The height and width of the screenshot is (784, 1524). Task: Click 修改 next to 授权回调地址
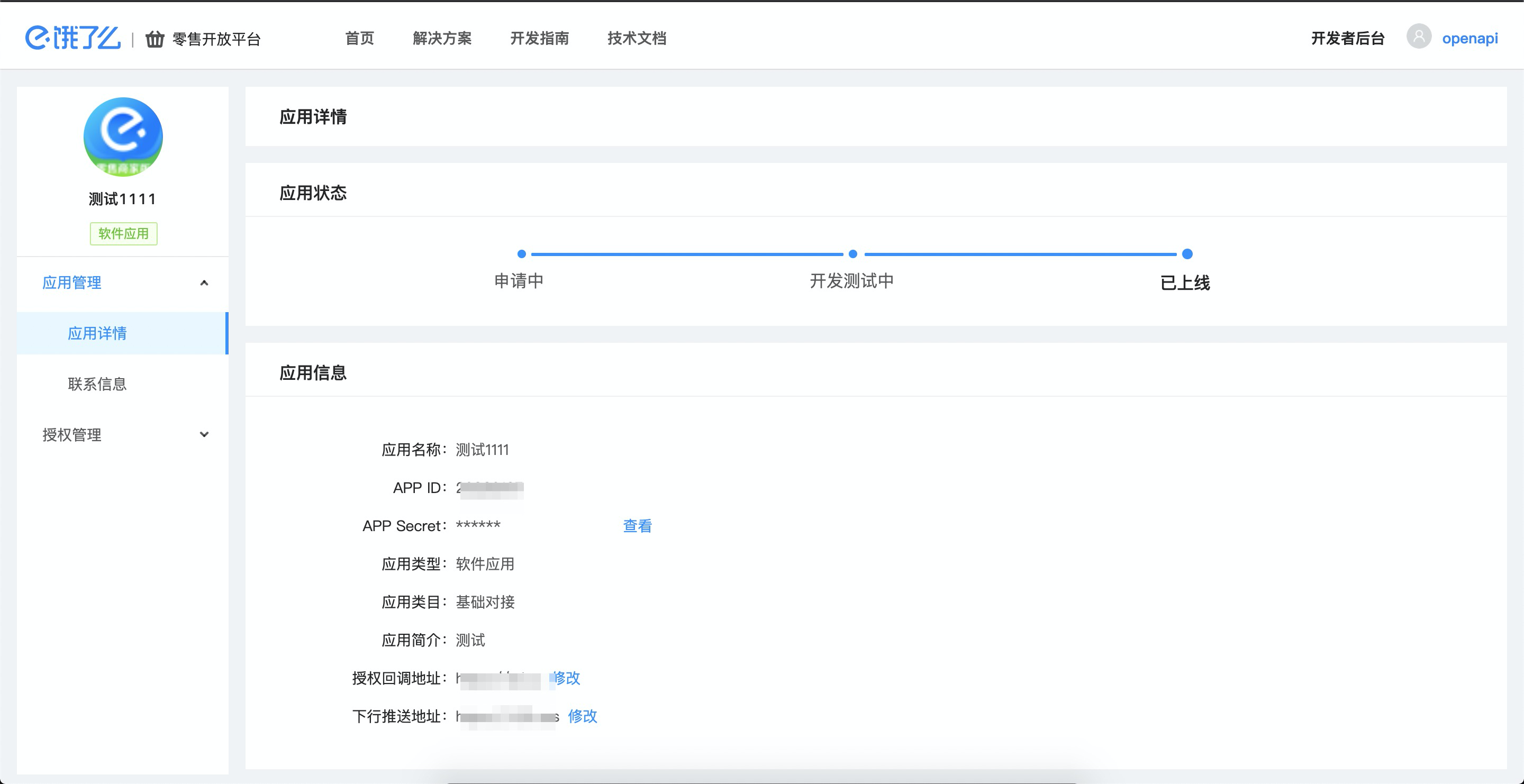coord(567,678)
